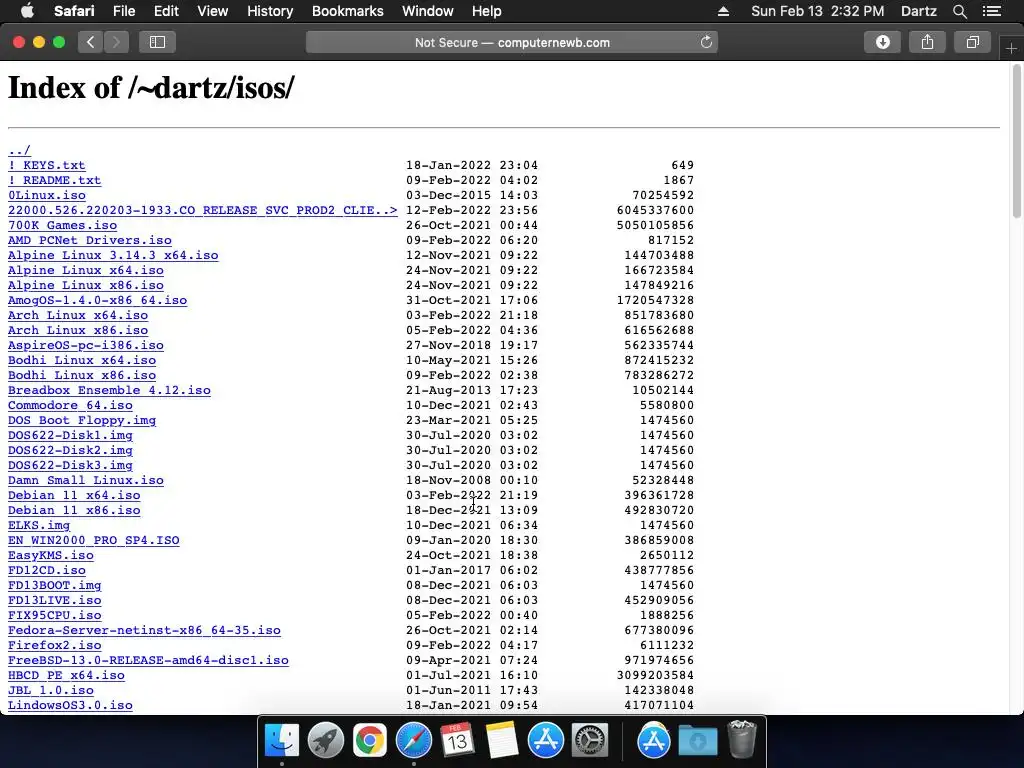Open ! README.txt link
The height and width of the screenshot is (768, 1024).
click(54, 180)
